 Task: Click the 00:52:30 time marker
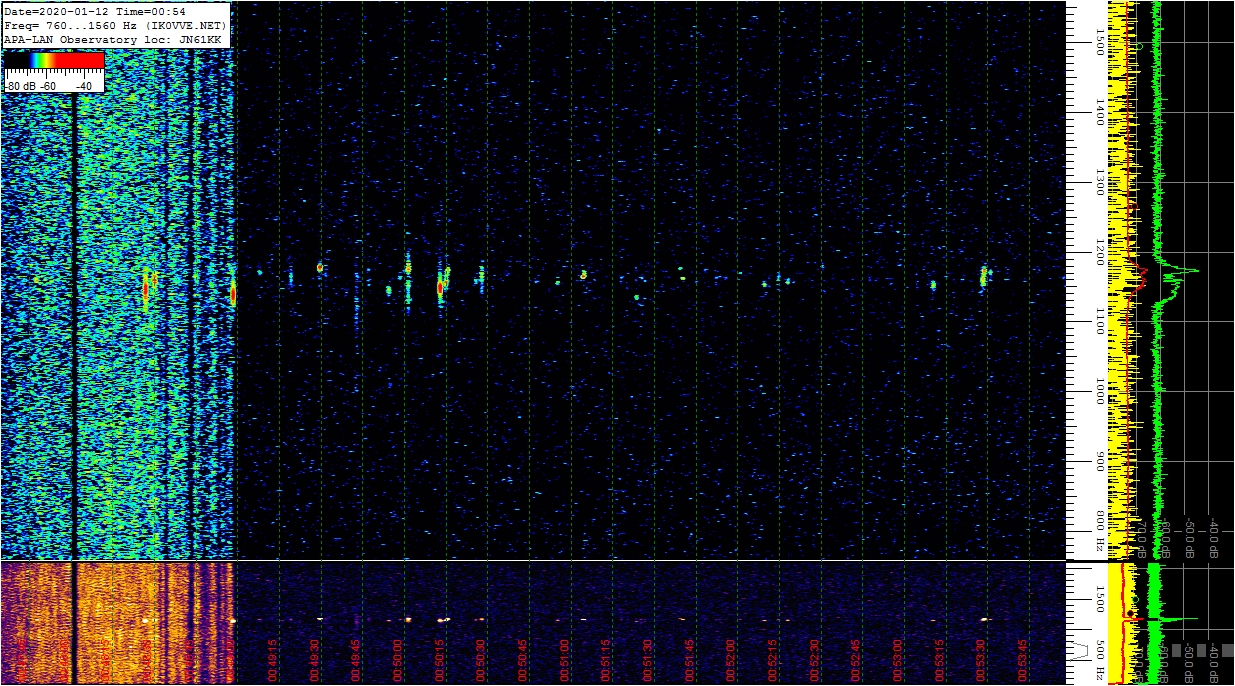pos(814,661)
